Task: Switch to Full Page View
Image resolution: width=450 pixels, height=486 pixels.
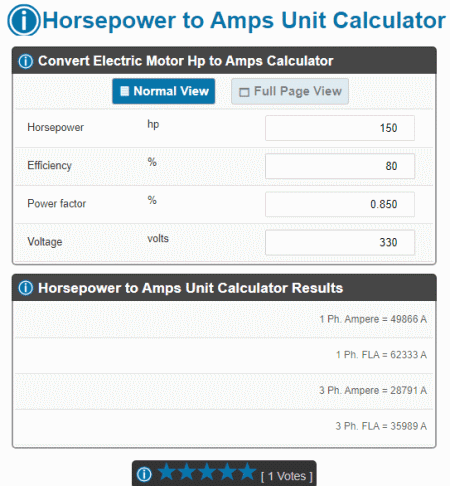Action: 290,91
